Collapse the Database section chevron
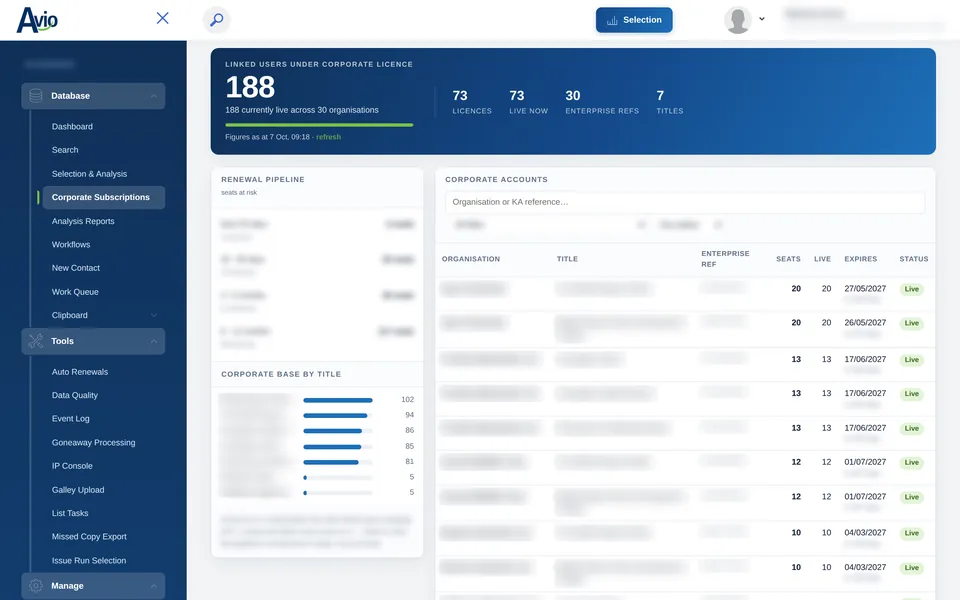This screenshot has width=960, height=600. coord(154,96)
